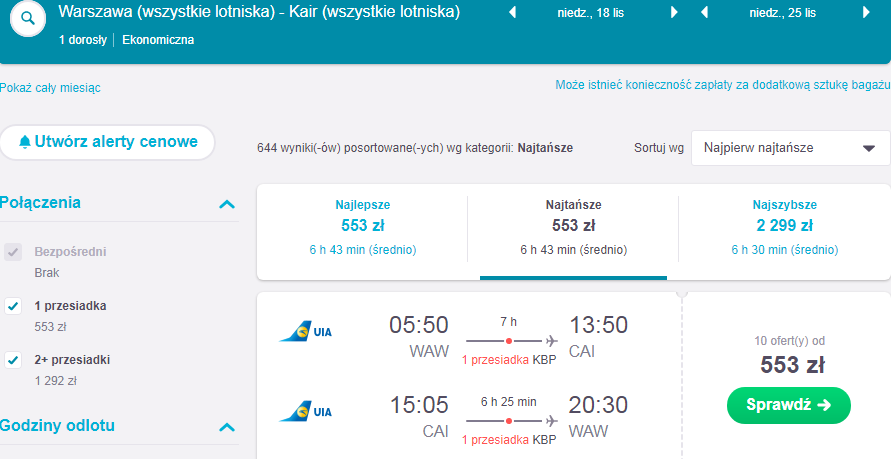
Task: Click the Ekonomiczna cabin class text
Action: click(158, 40)
